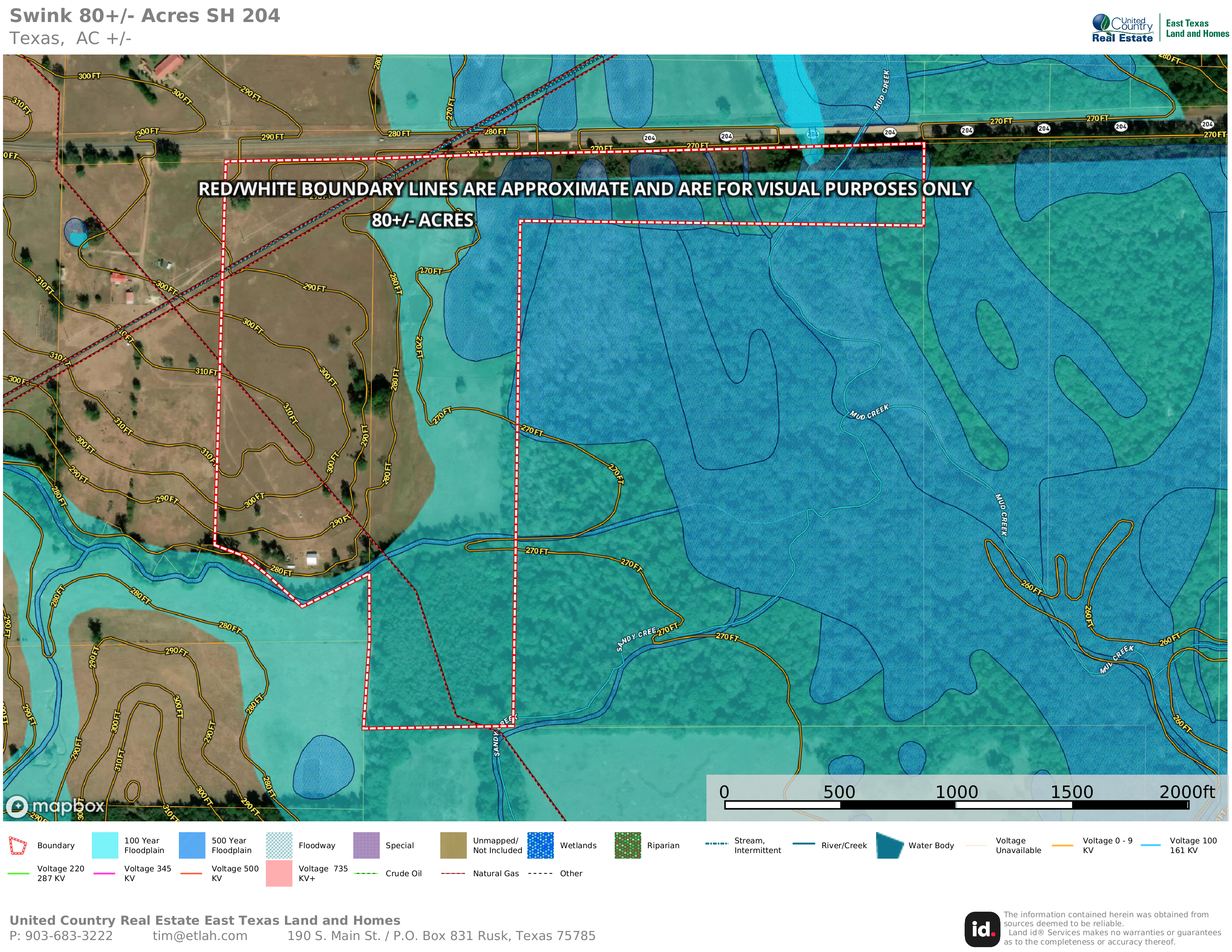Click the Unmapped/Not Included tan swatch
Screen dimensions: 1232x952
[x=453, y=845]
